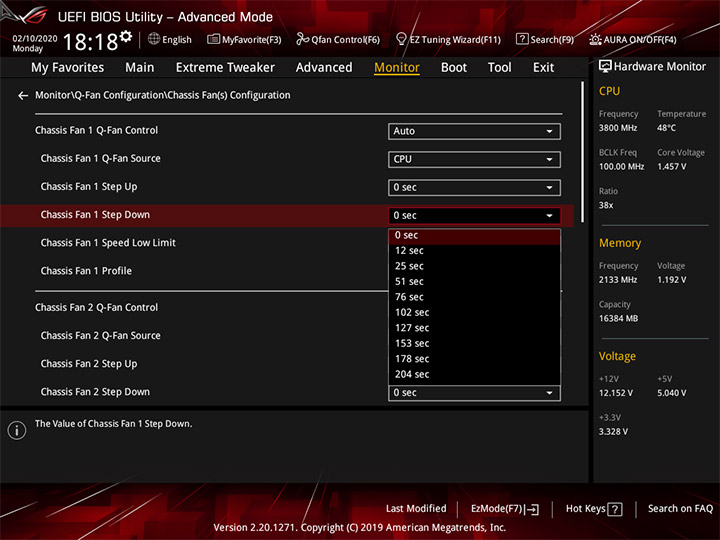The height and width of the screenshot is (540, 720).
Task: Click the Memory capacity value 16384 MB
Action: [x=619, y=319]
